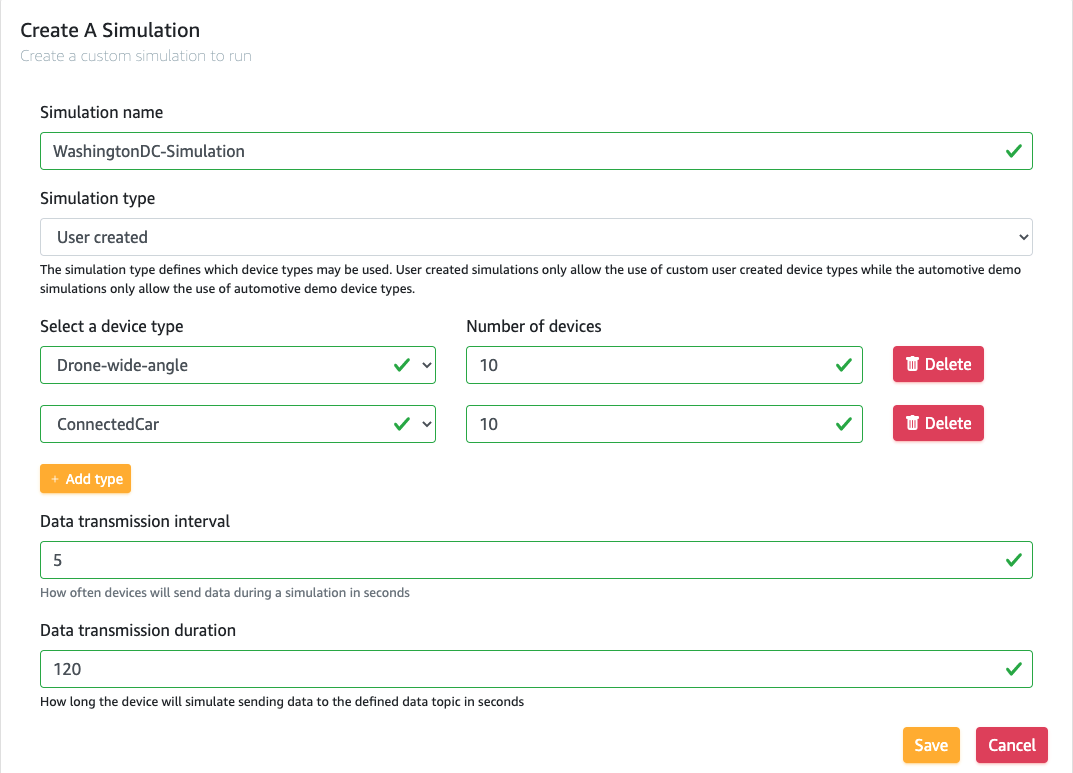The height and width of the screenshot is (773, 1073).
Task: Click the checkmark in ConnectedCar device count field
Action: 842,423
